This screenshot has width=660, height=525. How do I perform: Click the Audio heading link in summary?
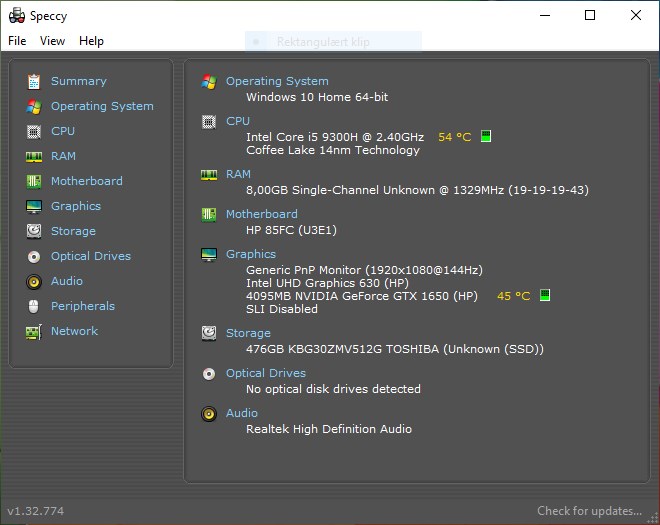(x=242, y=413)
